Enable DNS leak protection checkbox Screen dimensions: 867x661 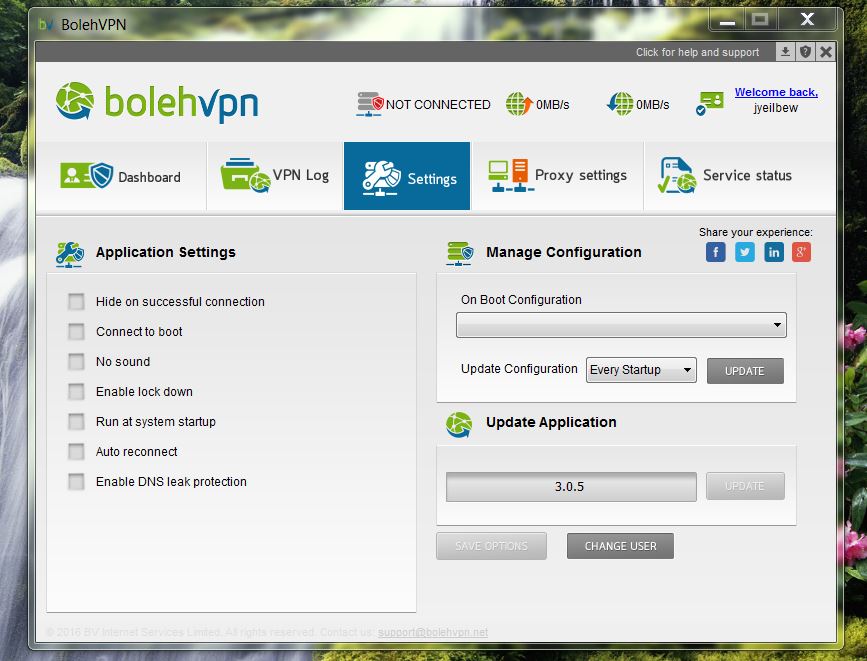pos(76,481)
